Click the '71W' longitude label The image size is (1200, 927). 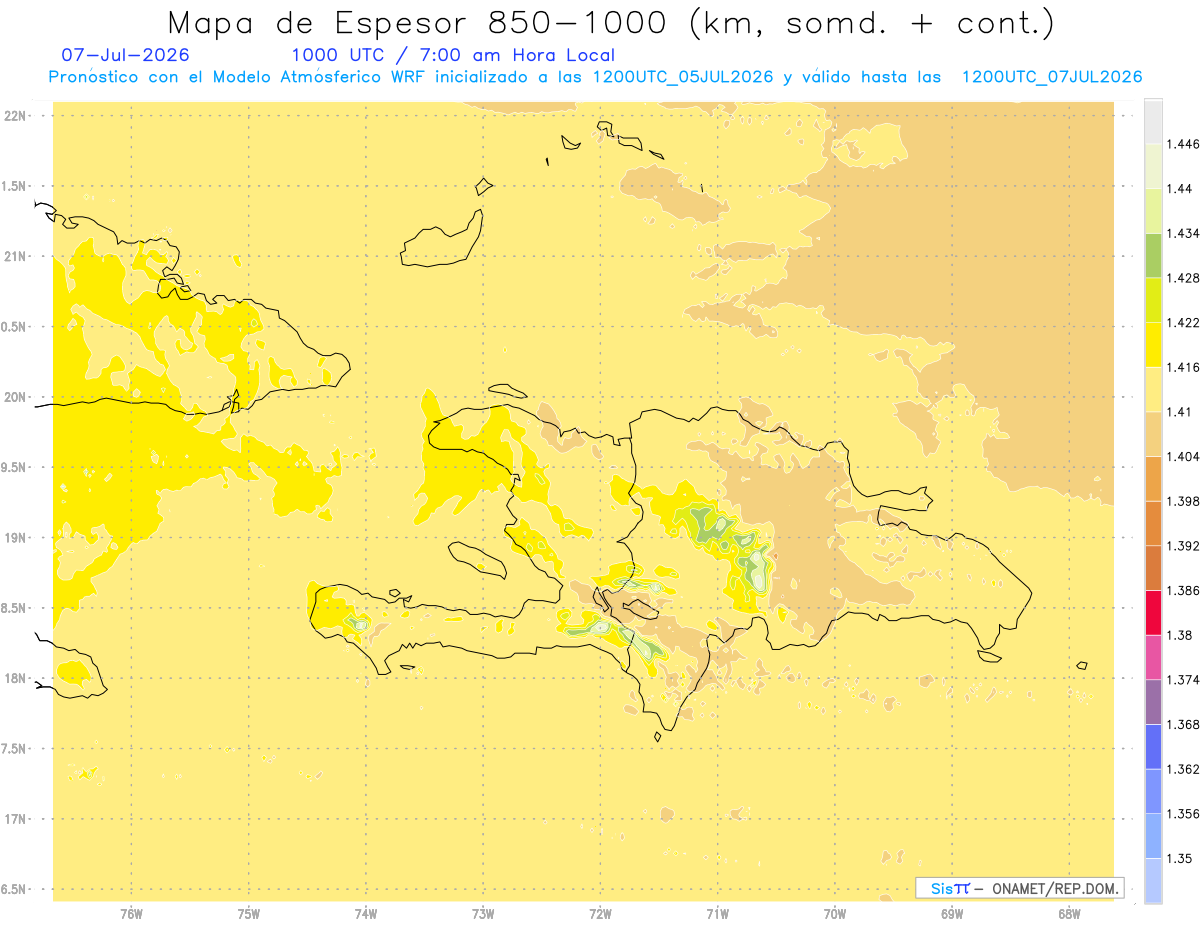point(717,913)
